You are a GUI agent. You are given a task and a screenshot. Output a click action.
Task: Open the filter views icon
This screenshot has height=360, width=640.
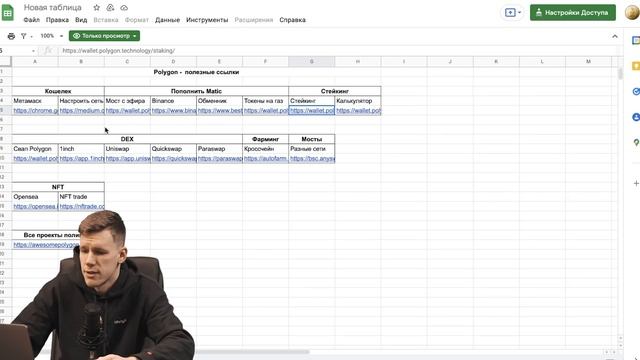[24, 36]
